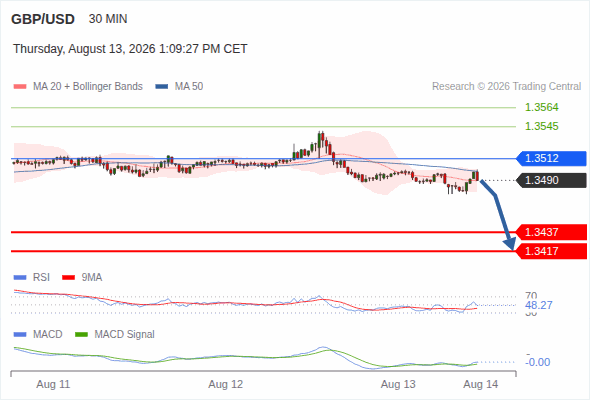This screenshot has width=590, height=400.
Task: Click the green MACD Signal legend marker
Action: pyautogui.click(x=81, y=335)
